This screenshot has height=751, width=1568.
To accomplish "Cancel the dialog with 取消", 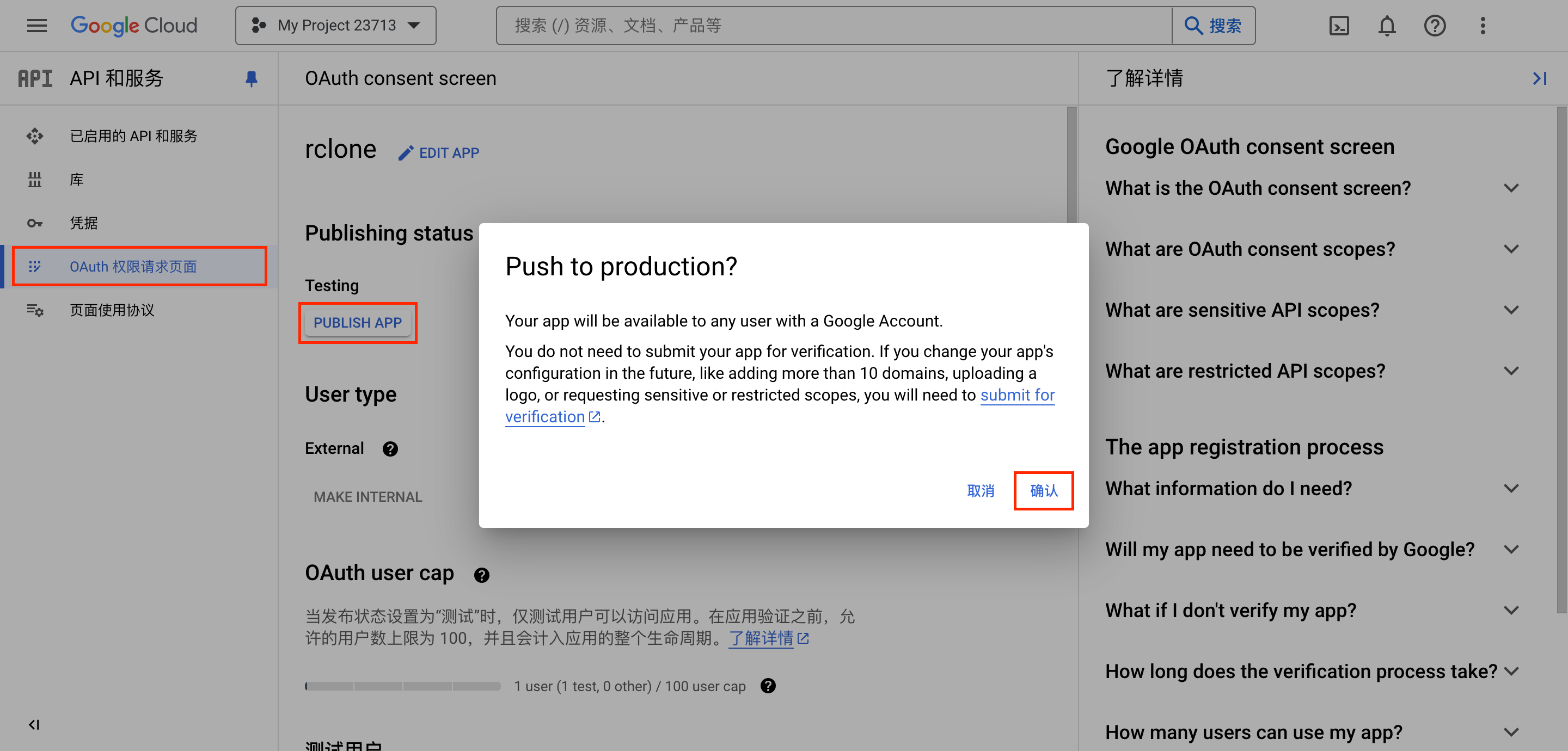I will coord(980,490).
